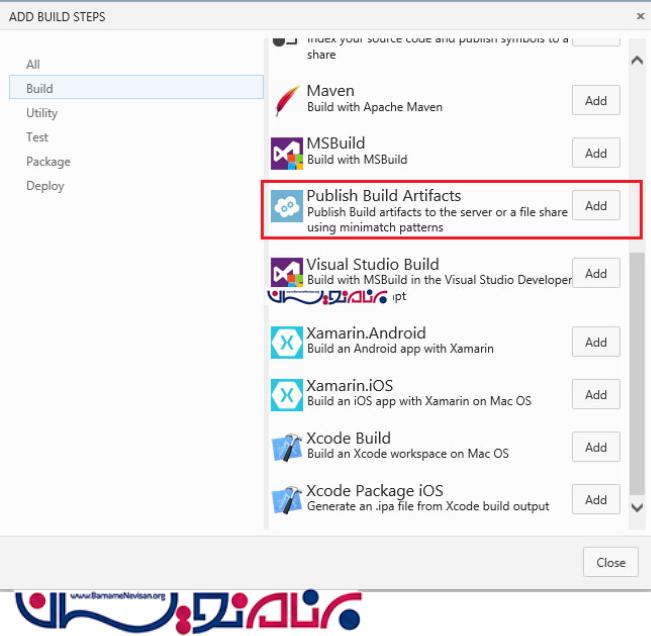Close the dialog with the Close button
Screen dimensions: 651x636
pos(610,562)
